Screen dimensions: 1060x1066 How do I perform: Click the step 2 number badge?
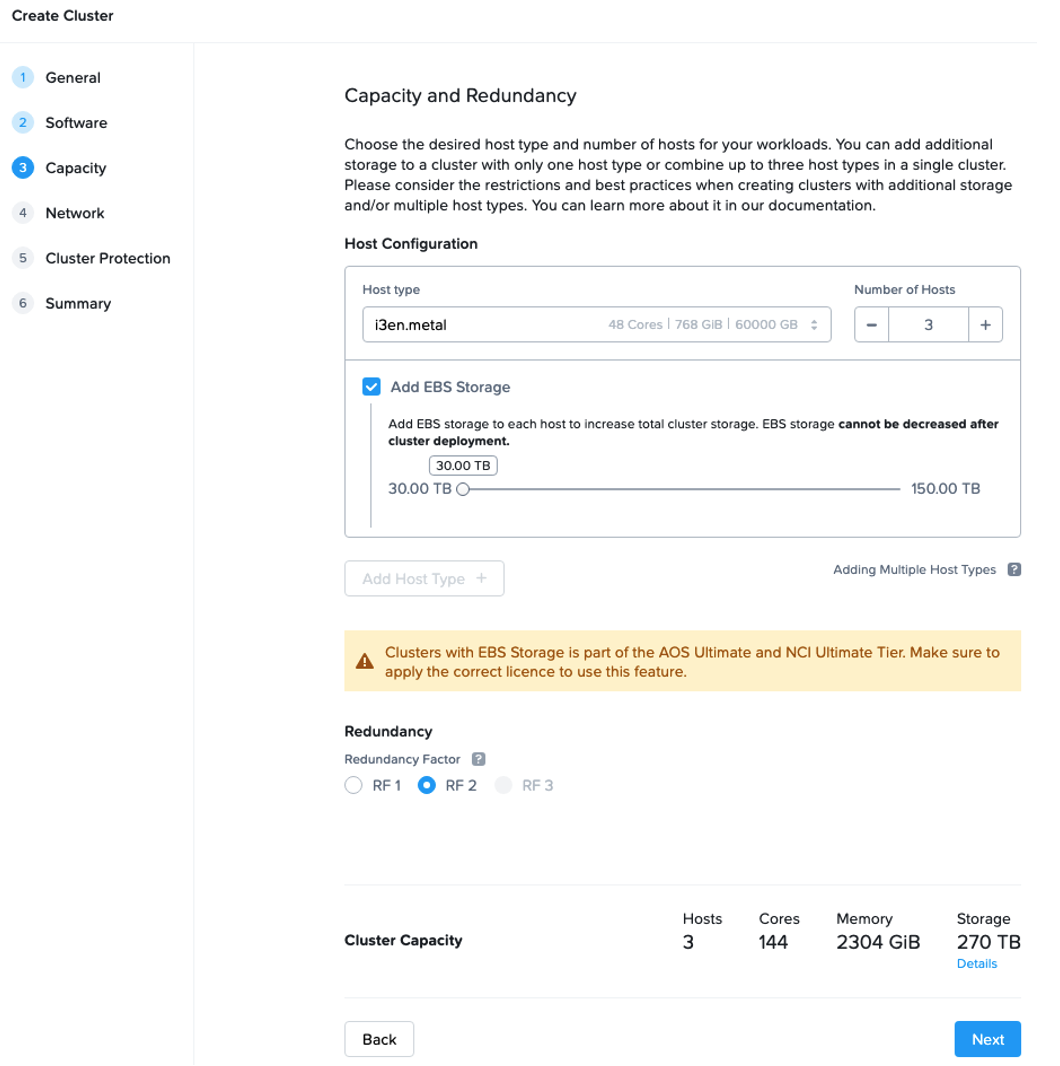point(22,122)
